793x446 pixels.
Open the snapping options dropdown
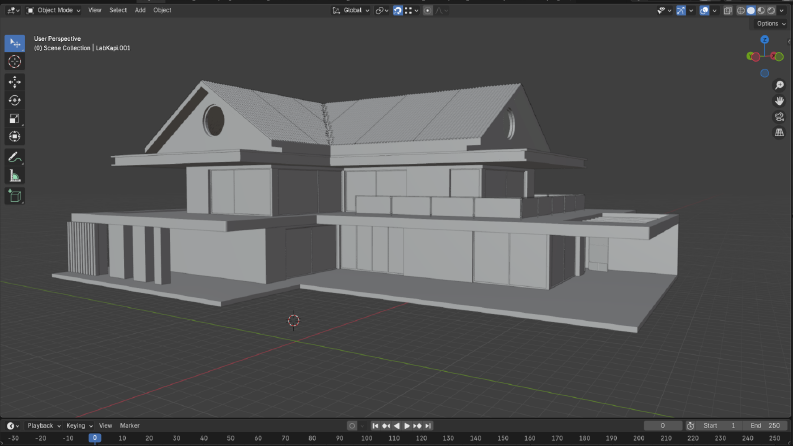412,10
